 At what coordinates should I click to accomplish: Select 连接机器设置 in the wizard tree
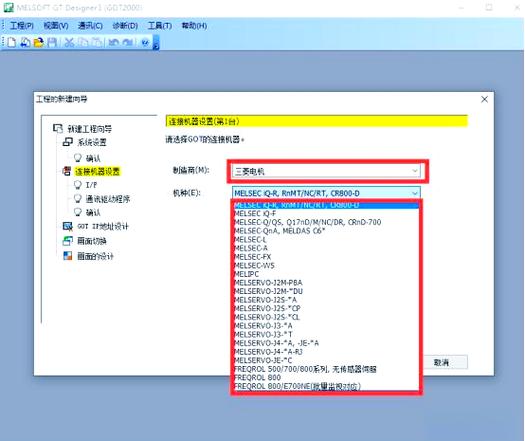click(97, 171)
